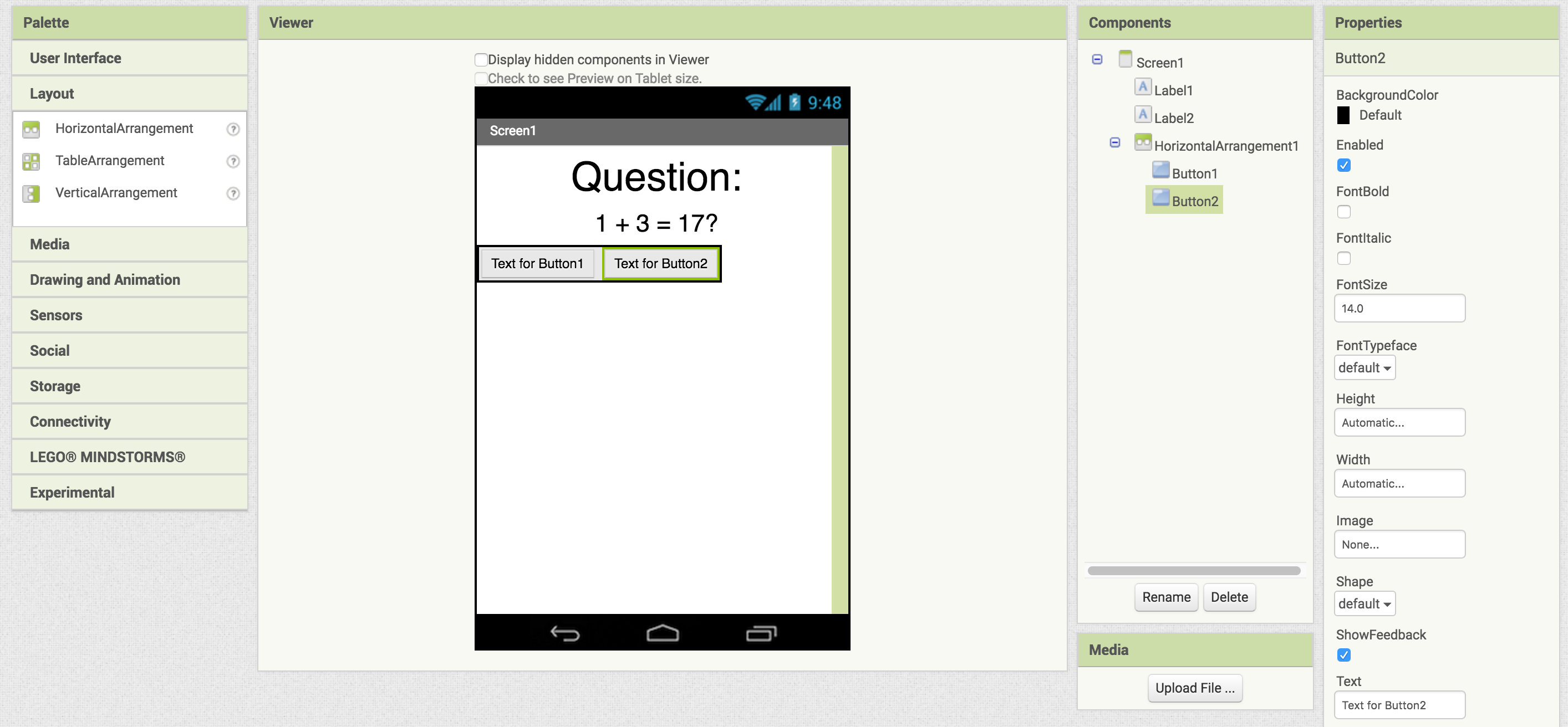Uncheck the ShowFeedback checkbox
The image size is (1568, 727).
click(x=1343, y=655)
